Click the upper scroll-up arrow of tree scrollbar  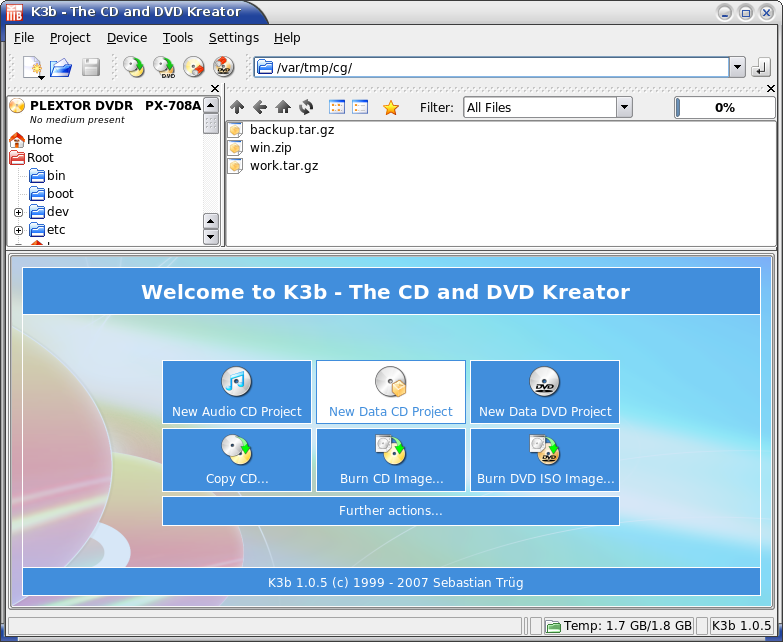pyautogui.click(x=211, y=105)
